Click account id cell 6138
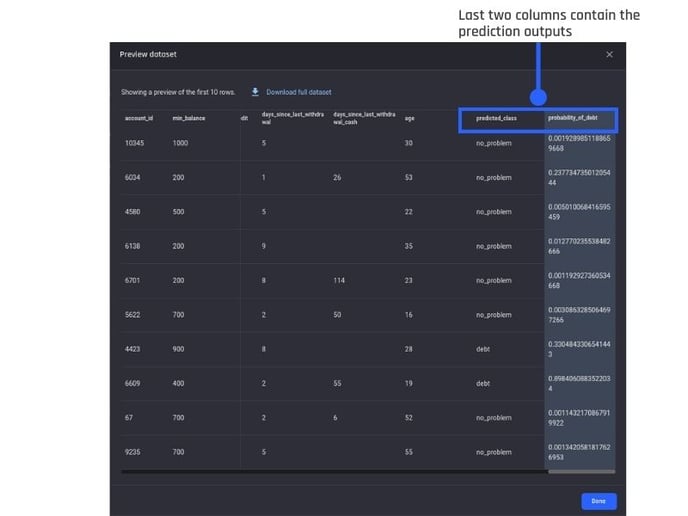Screen dimensions: 688x516 coord(132,246)
